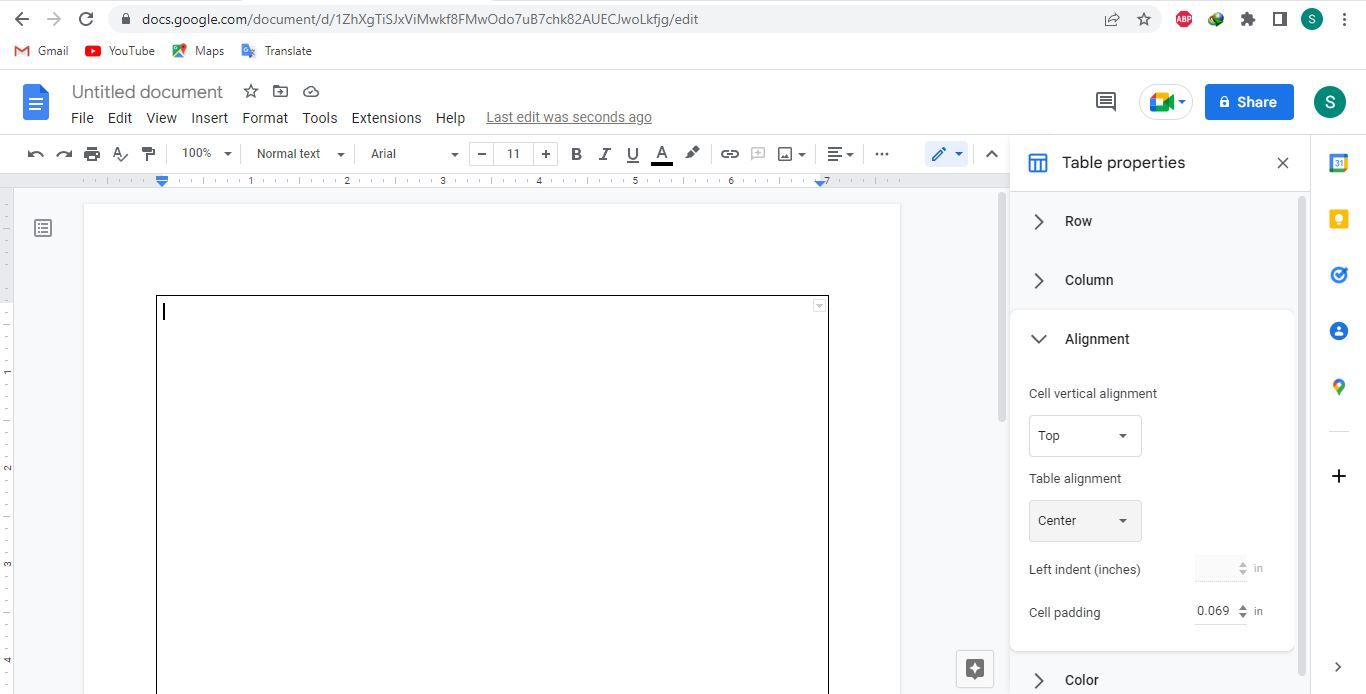The width and height of the screenshot is (1366, 694).
Task: Get add-ons with the plus icon
Action: tap(1338, 476)
